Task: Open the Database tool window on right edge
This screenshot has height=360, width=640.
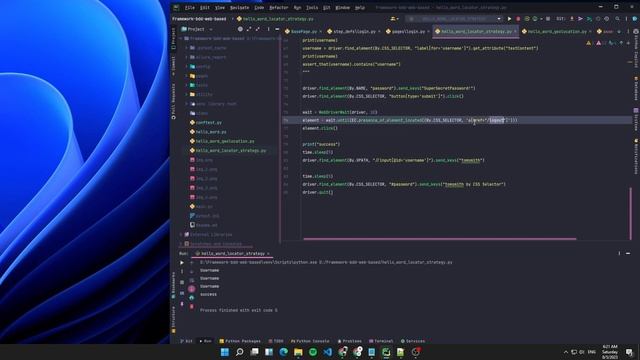Action: (x=636, y=89)
